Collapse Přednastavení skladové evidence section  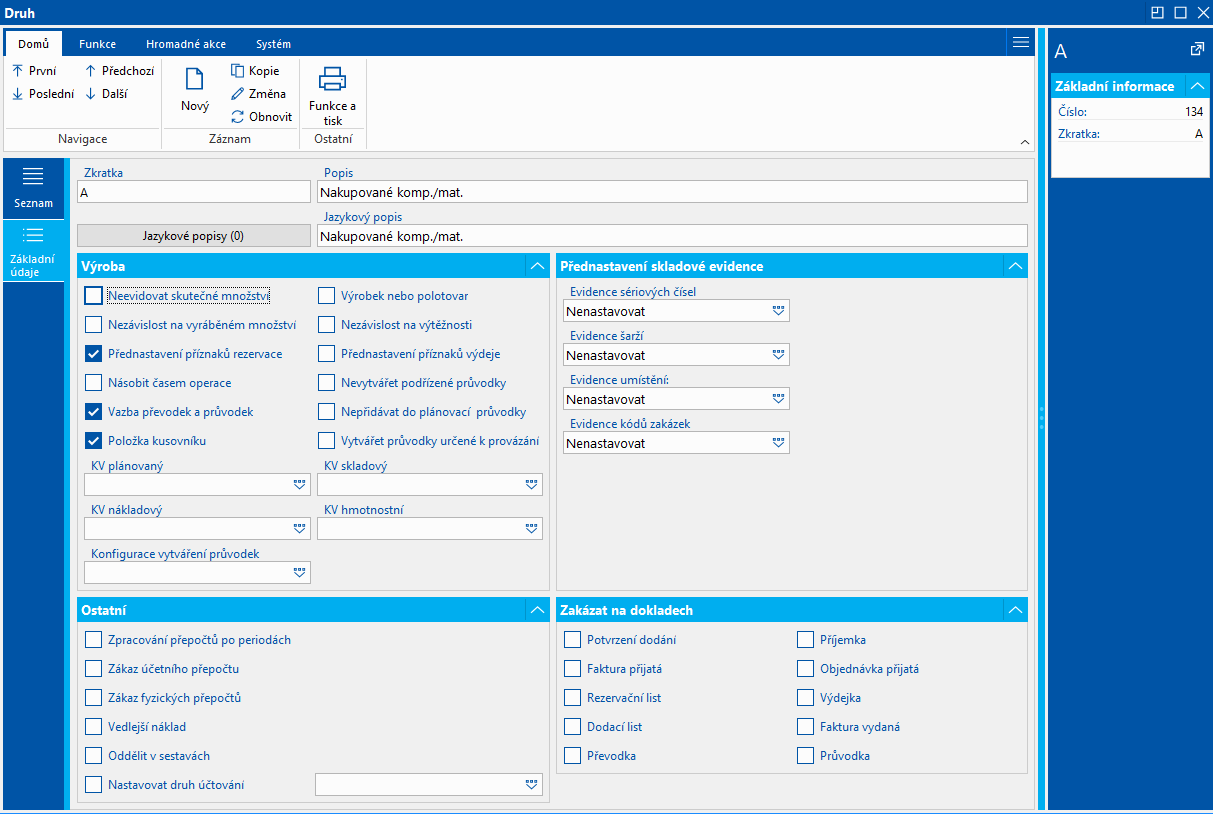pyautogui.click(x=1016, y=266)
